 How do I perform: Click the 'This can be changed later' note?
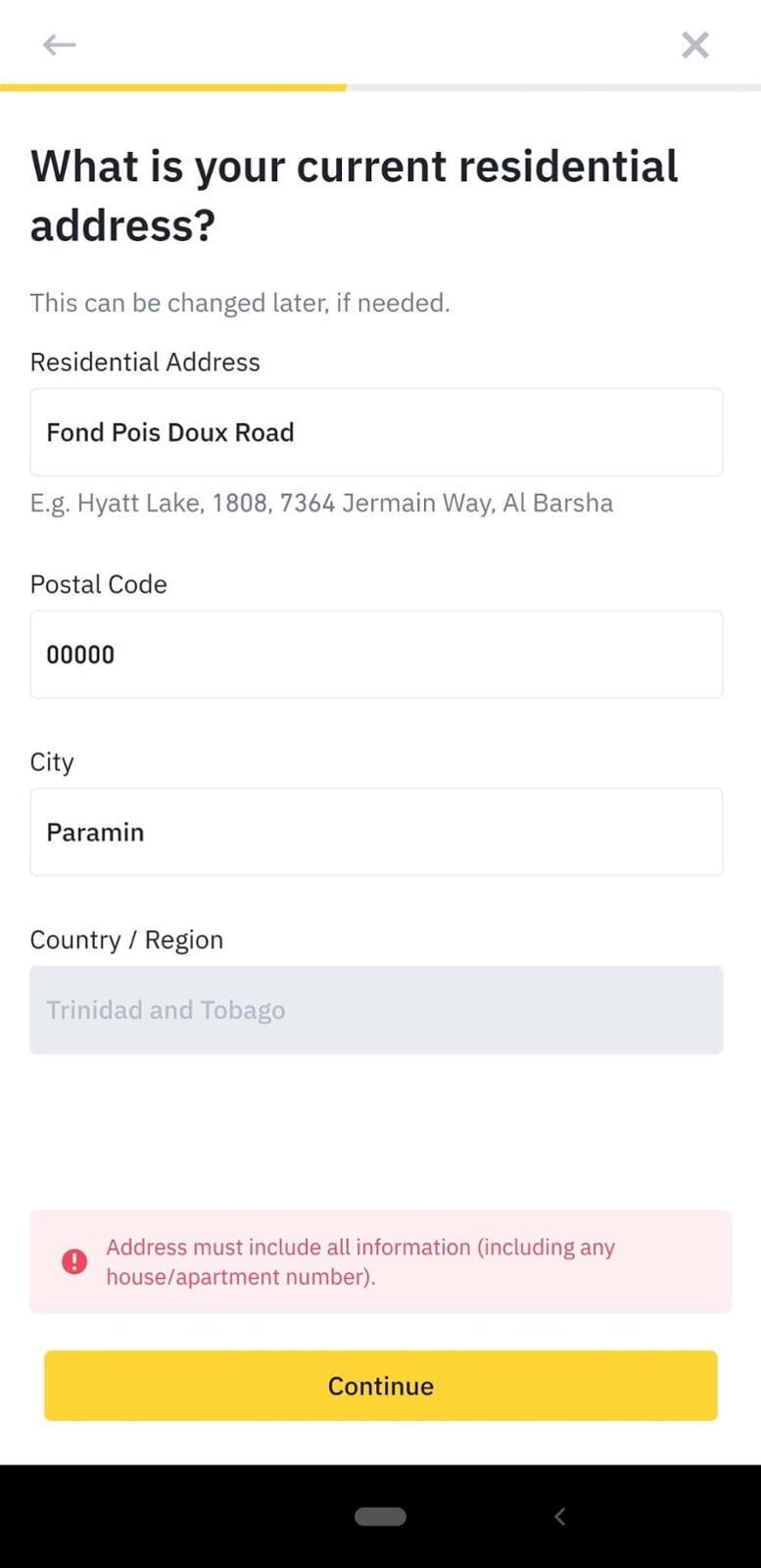pos(240,303)
